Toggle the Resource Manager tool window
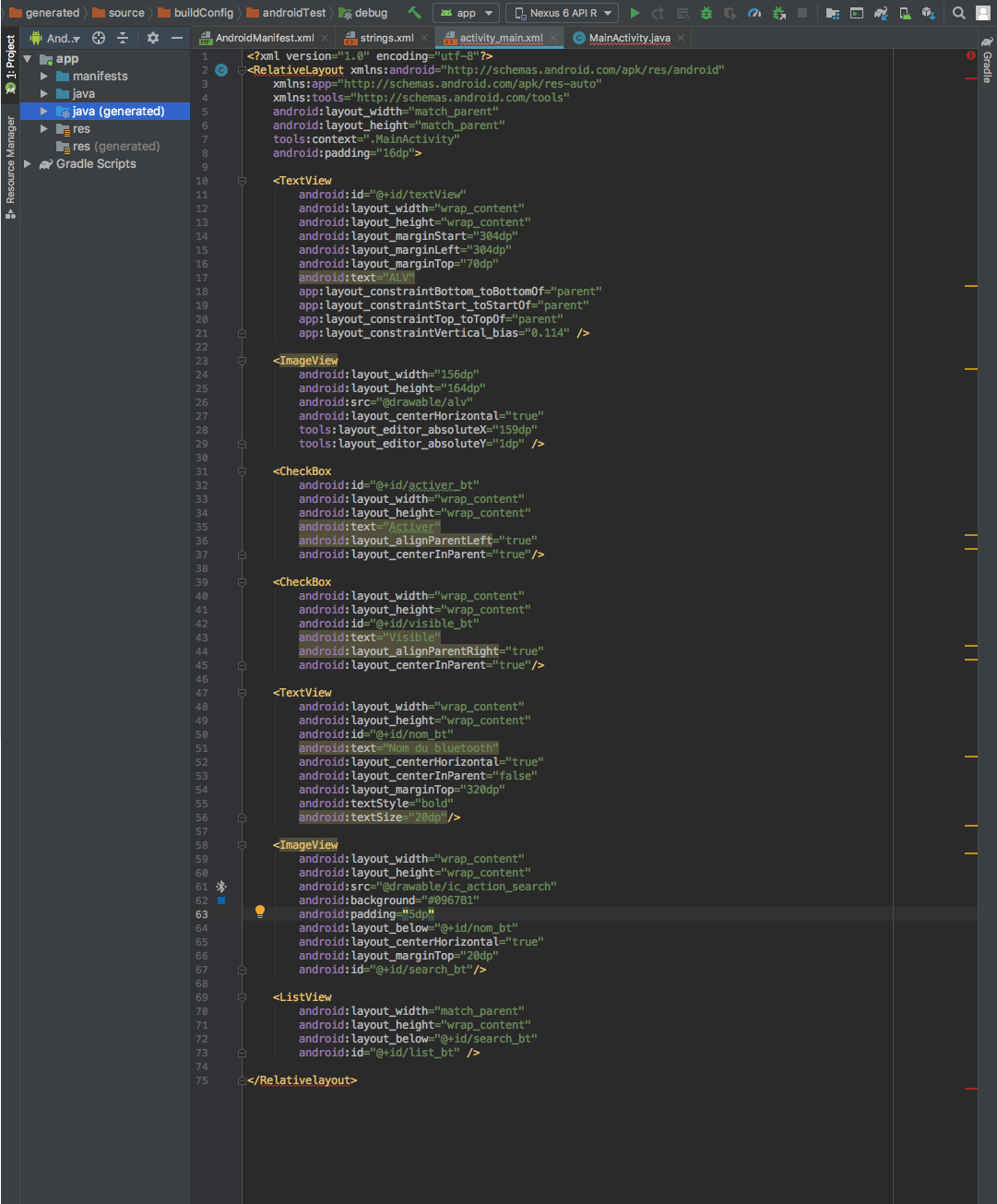The width and height of the screenshot is (997, 1204). tap(10, 166)
